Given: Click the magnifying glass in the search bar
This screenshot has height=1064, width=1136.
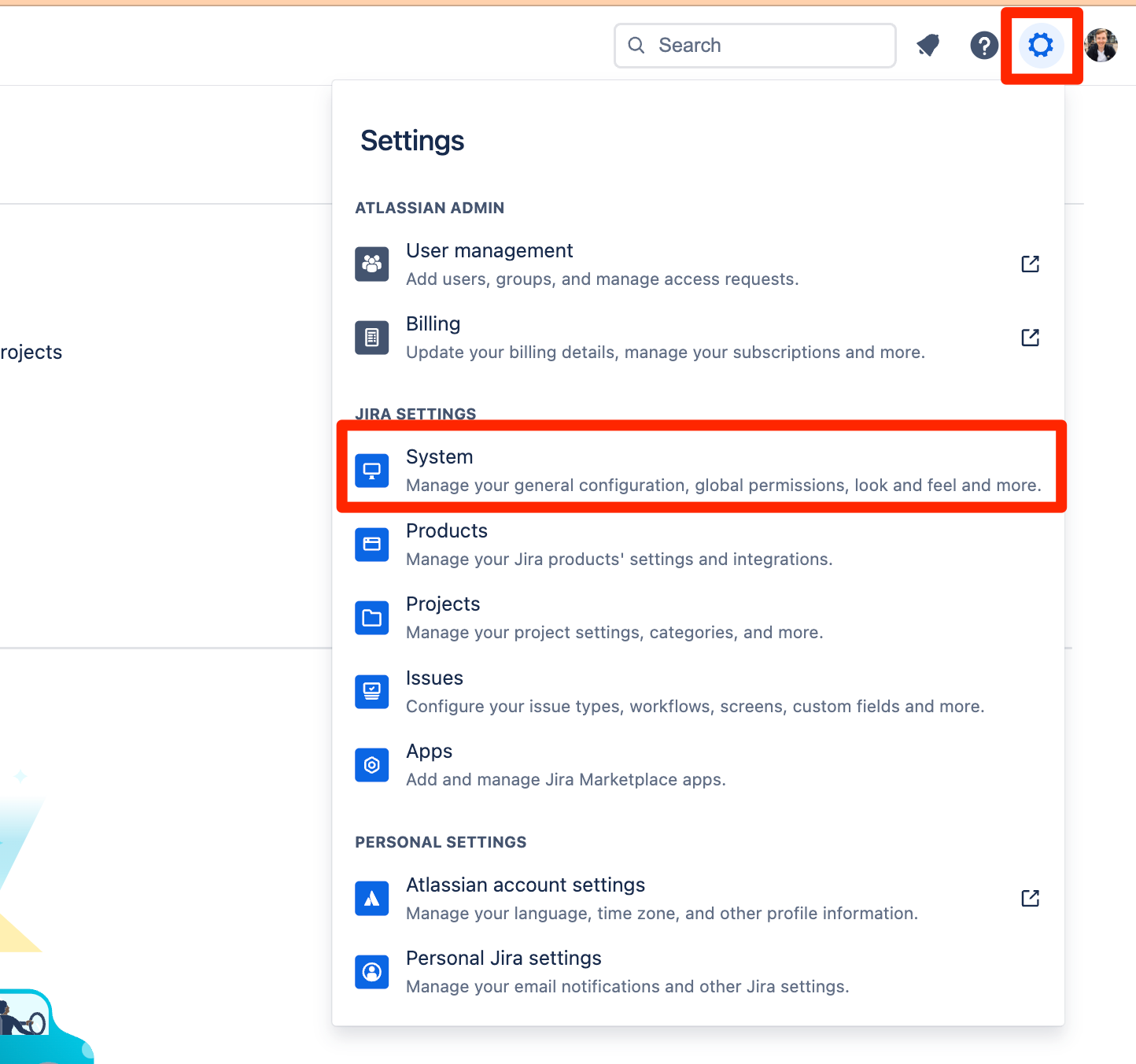Looking at the screenshot, I should [636, 45].
